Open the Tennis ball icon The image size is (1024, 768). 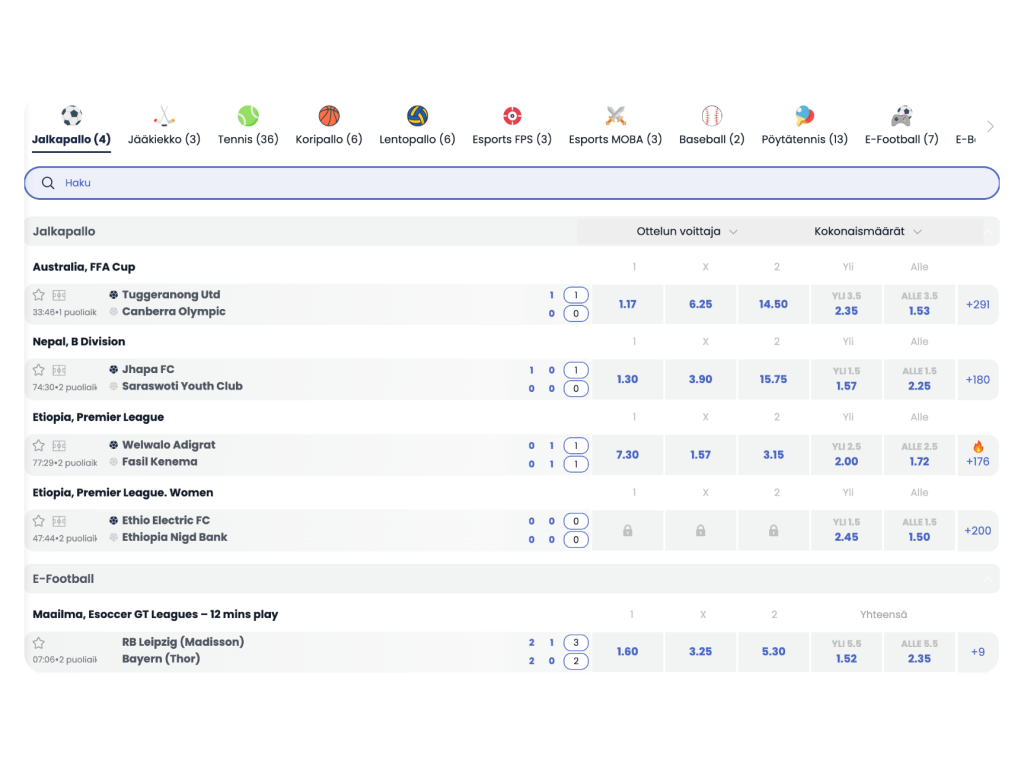pyautogui.click(x=248, y=116)
